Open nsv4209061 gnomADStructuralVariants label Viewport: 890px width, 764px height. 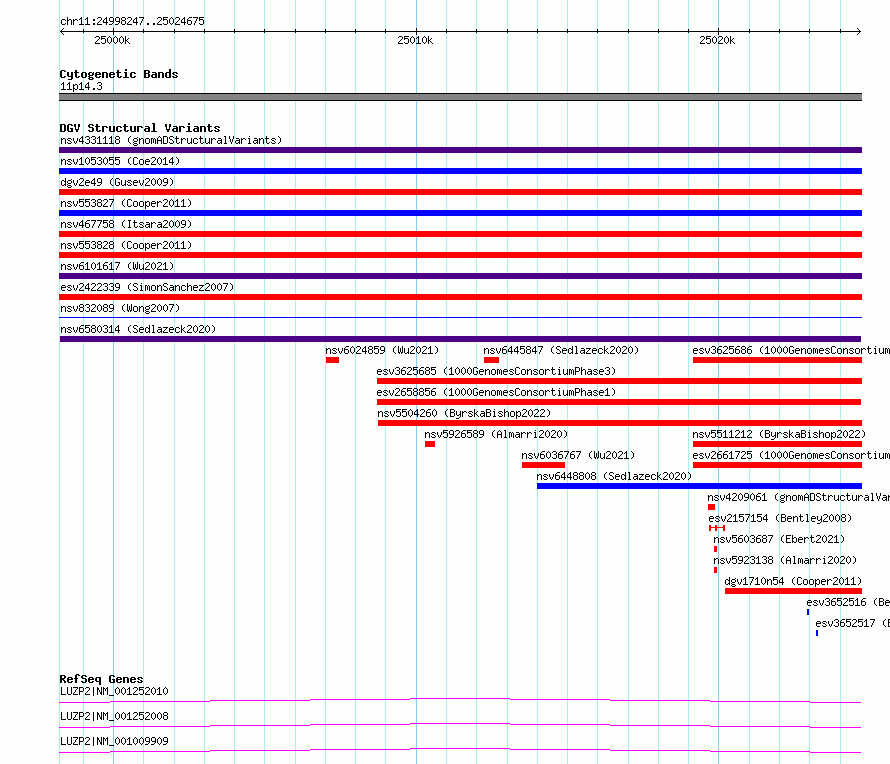798,497
